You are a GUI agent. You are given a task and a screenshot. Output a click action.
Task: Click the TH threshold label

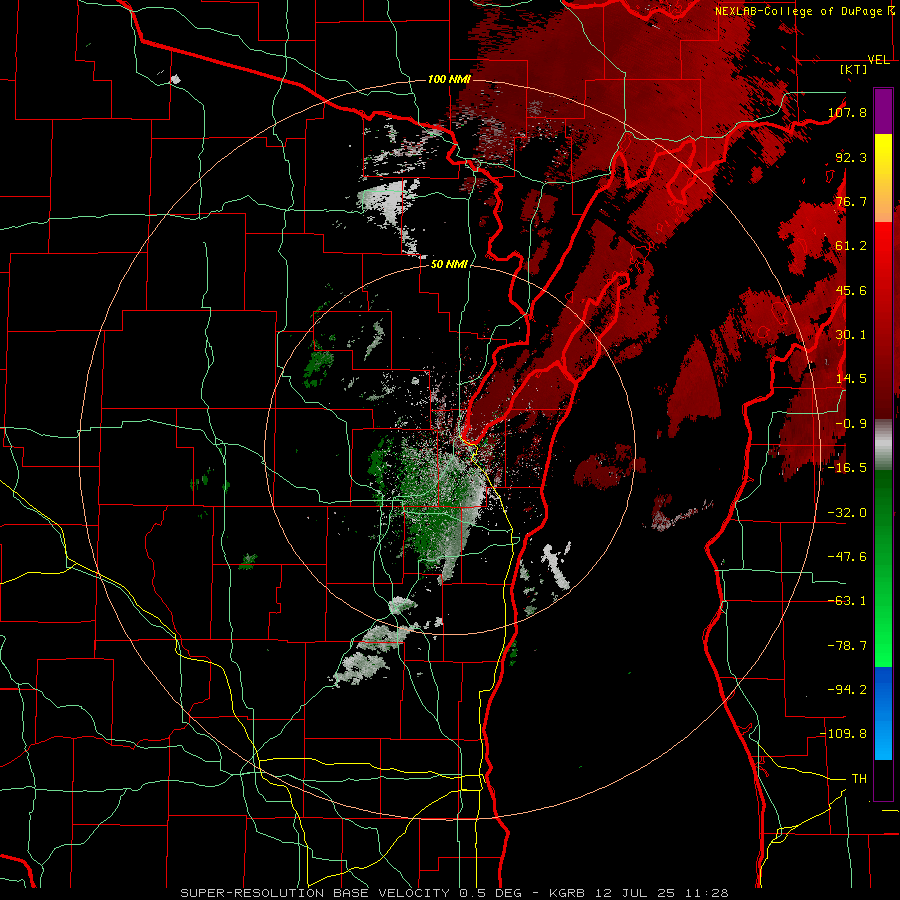(859, 779)
